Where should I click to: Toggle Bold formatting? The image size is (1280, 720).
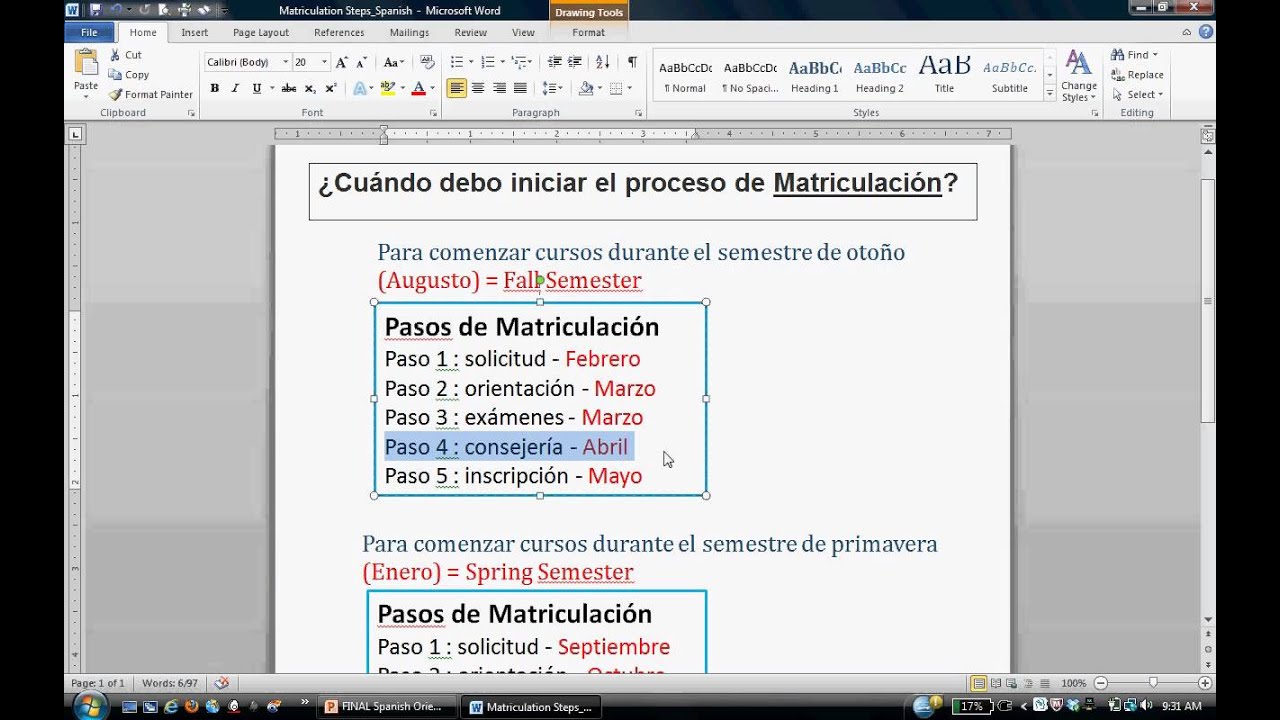point(214,88)
